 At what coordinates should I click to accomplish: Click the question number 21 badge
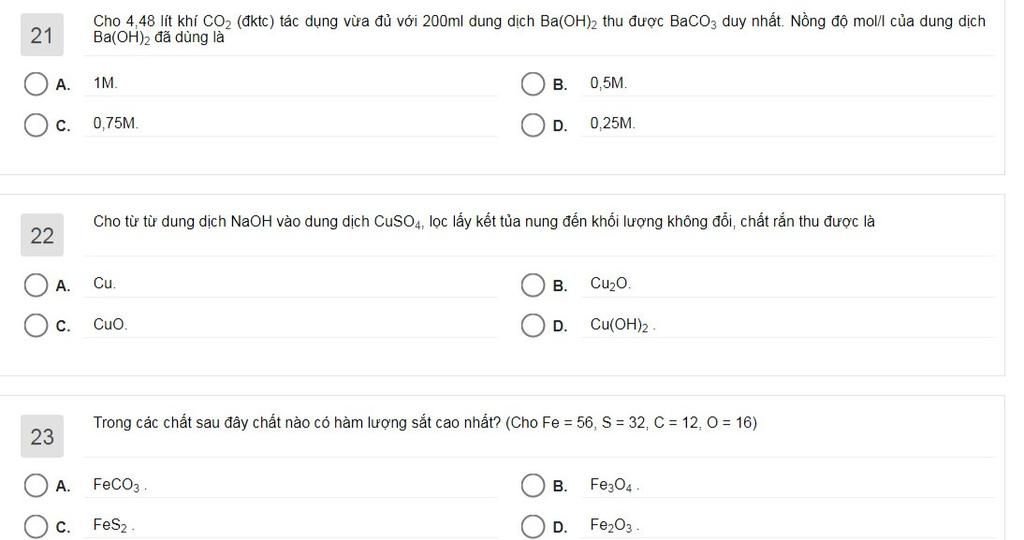(x=42, y=36)
